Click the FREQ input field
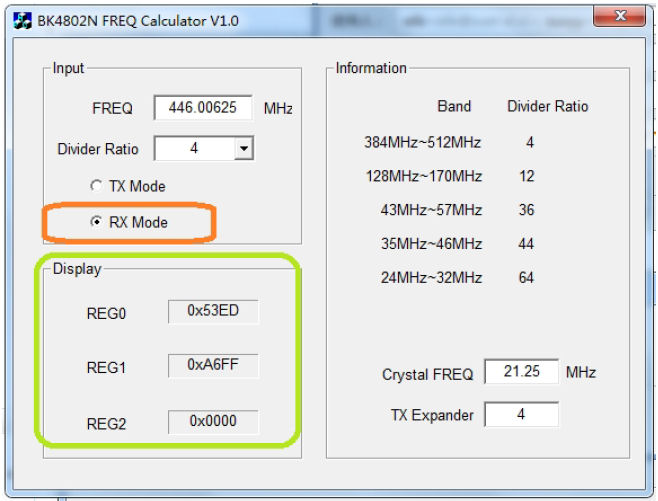Screen dimensions: 658x501 pyautogui.click(x=203, y=108)
